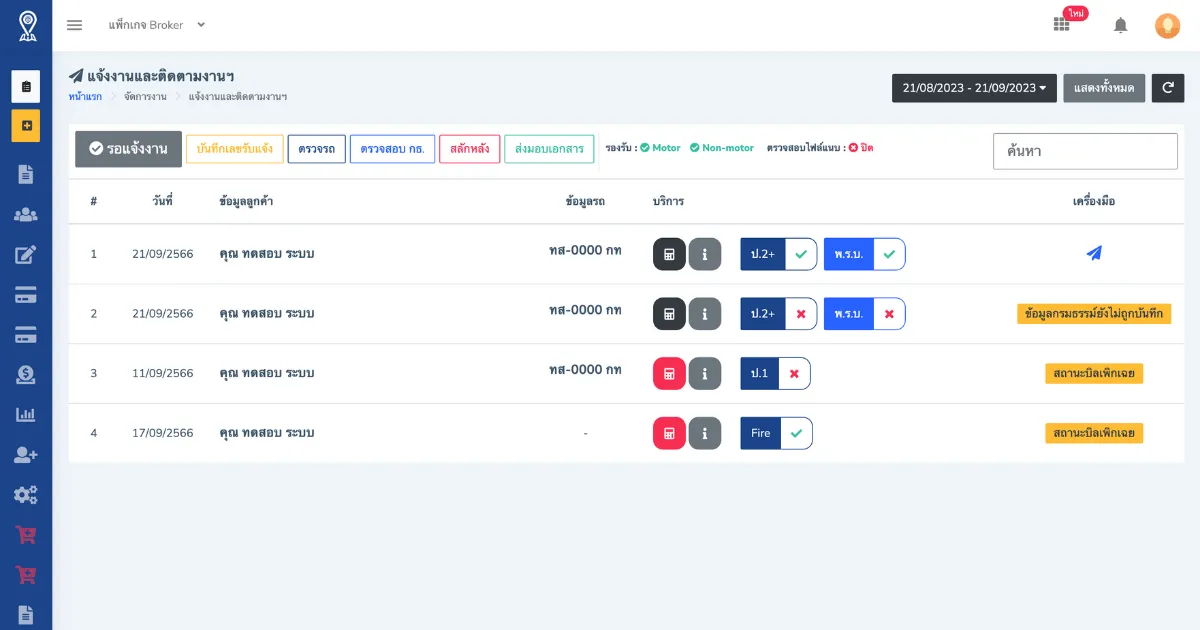
Task: Click the paper plane send icon in row 1
Action: pos(1094,254)
